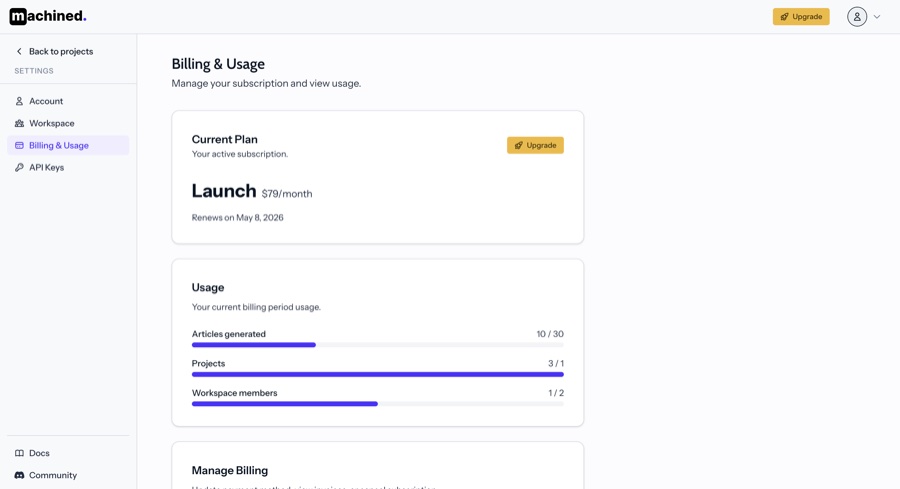The height and width of the screenshot is (489, 900).
Task: Click the machined logo
Action: click(x=48, y=16)
